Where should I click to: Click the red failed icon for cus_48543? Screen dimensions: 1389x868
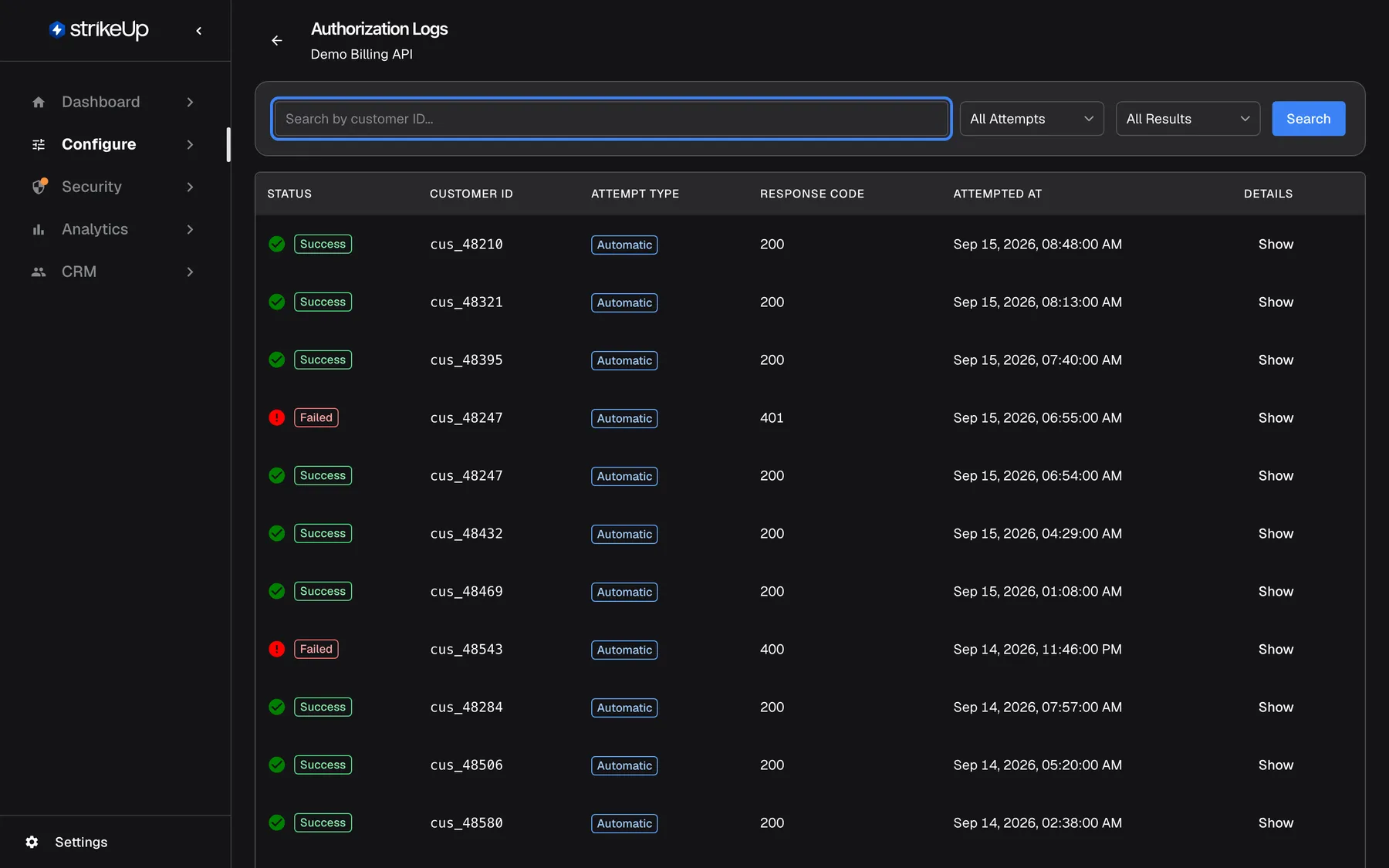pyautogui.click(x=277, y=649)
